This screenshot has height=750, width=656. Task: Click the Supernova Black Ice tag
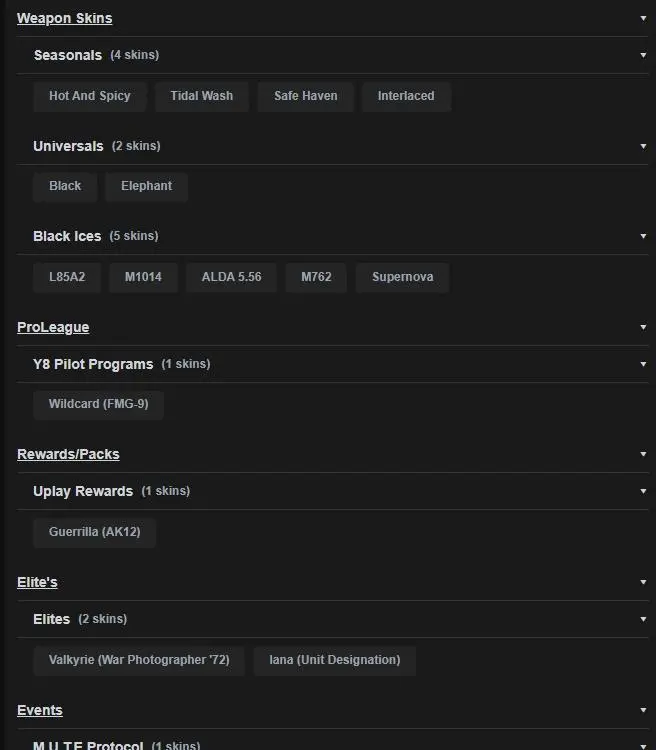coord(402,277)
